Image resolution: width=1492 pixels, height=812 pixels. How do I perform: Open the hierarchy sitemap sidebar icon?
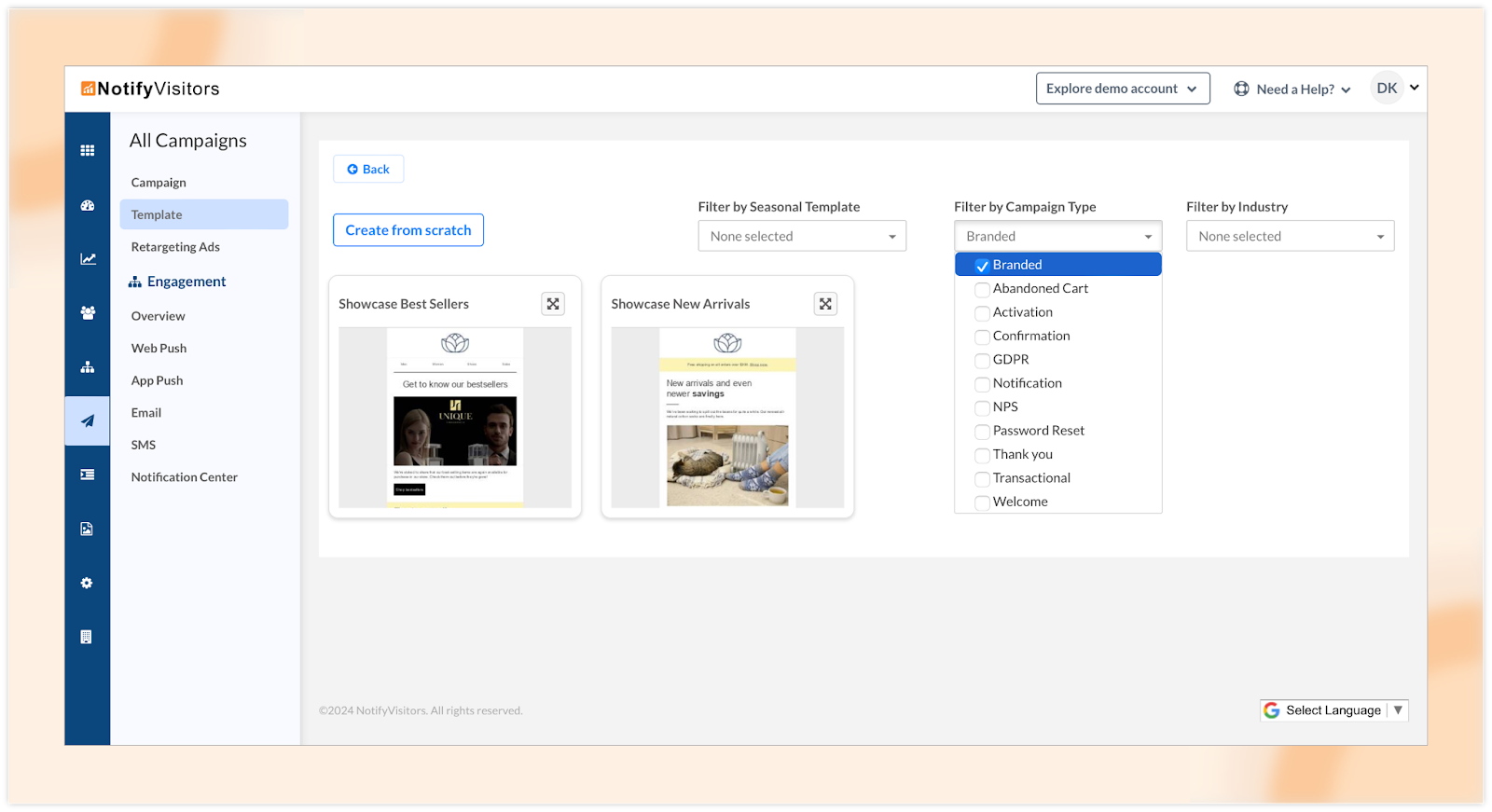pyautogui.click(x=88, y=367)
